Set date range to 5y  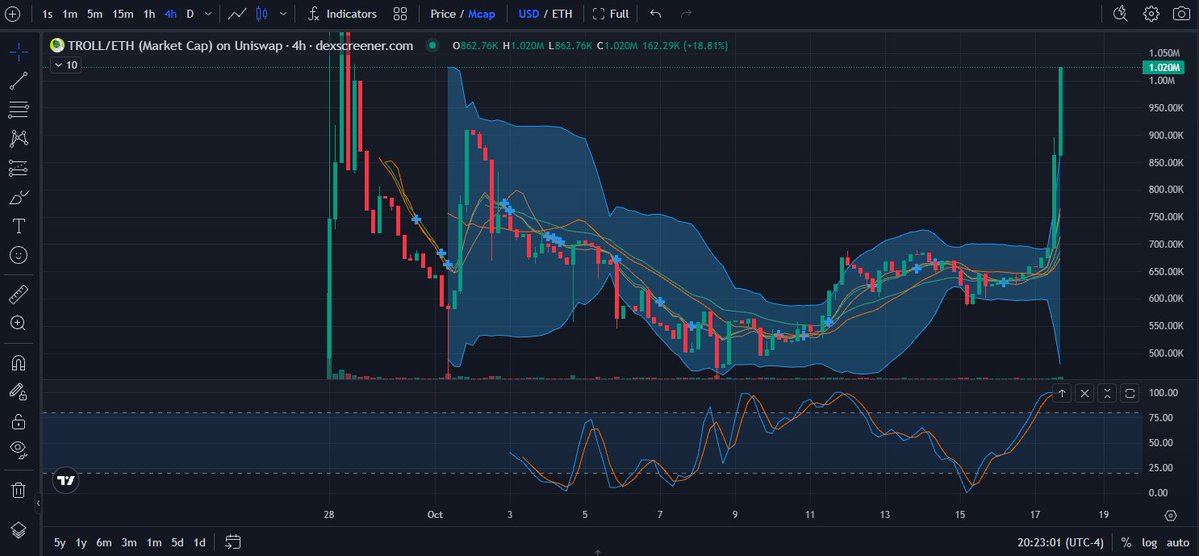tap(60, 542)
